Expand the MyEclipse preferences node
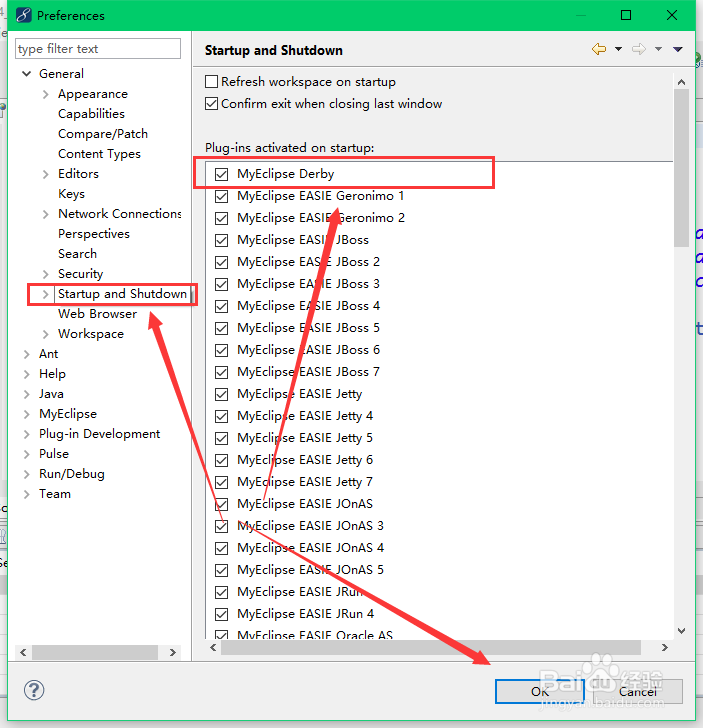This screenshot has height=728, width=703. pyautogui.click(x=26, y=414)
